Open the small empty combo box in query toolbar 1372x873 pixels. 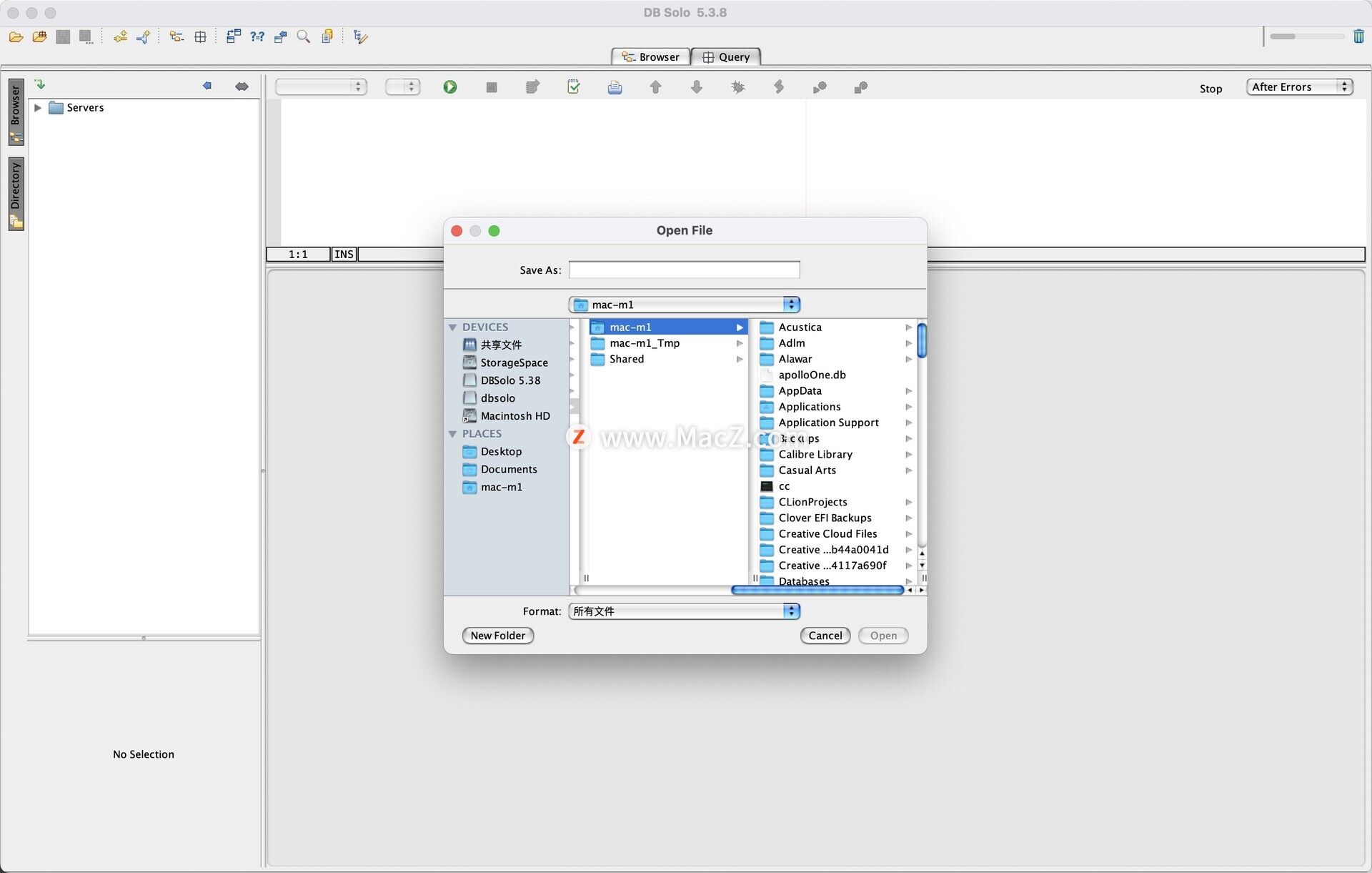(403, 87)
